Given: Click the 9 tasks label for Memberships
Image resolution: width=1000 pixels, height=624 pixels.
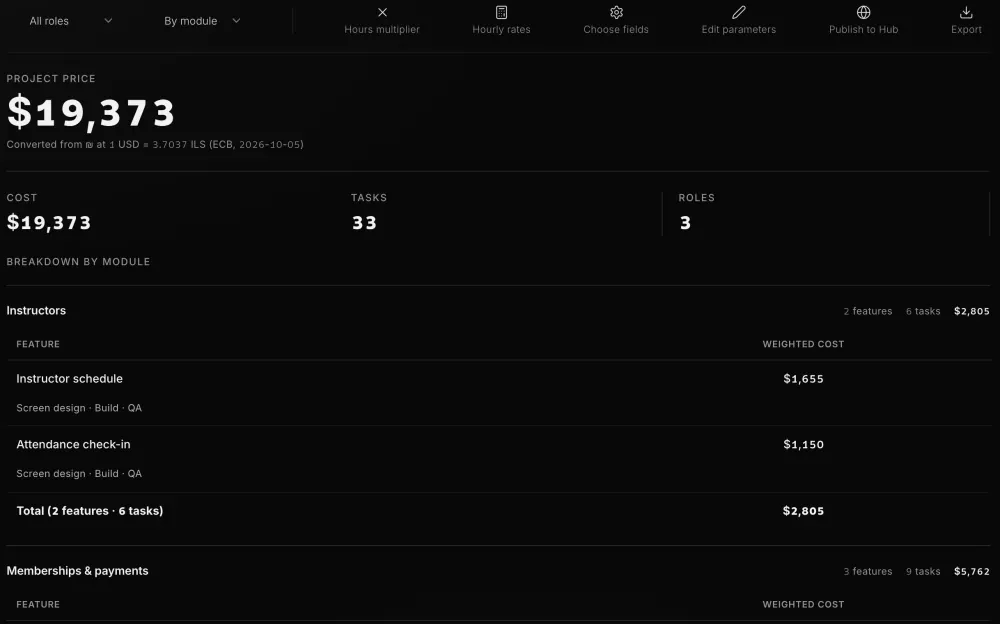Looking at the screenshot, I should pyautogui.click(x=923, y=572).
